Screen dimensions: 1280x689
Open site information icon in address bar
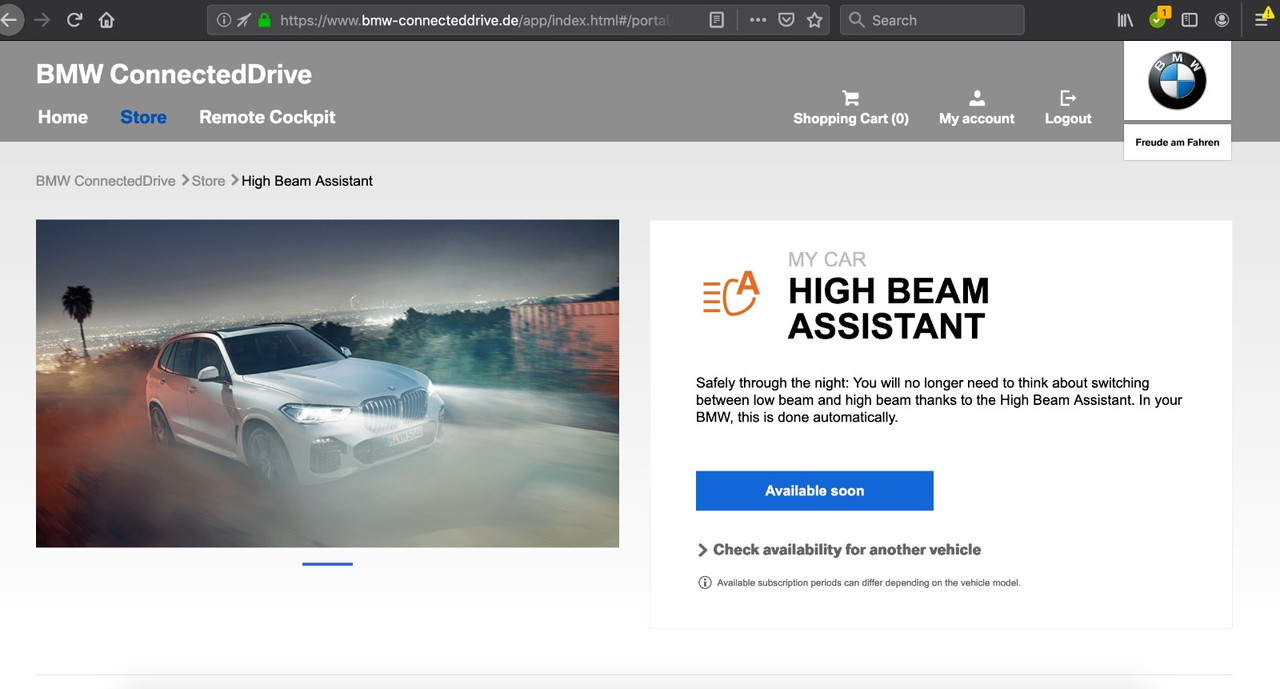(224, 20)
